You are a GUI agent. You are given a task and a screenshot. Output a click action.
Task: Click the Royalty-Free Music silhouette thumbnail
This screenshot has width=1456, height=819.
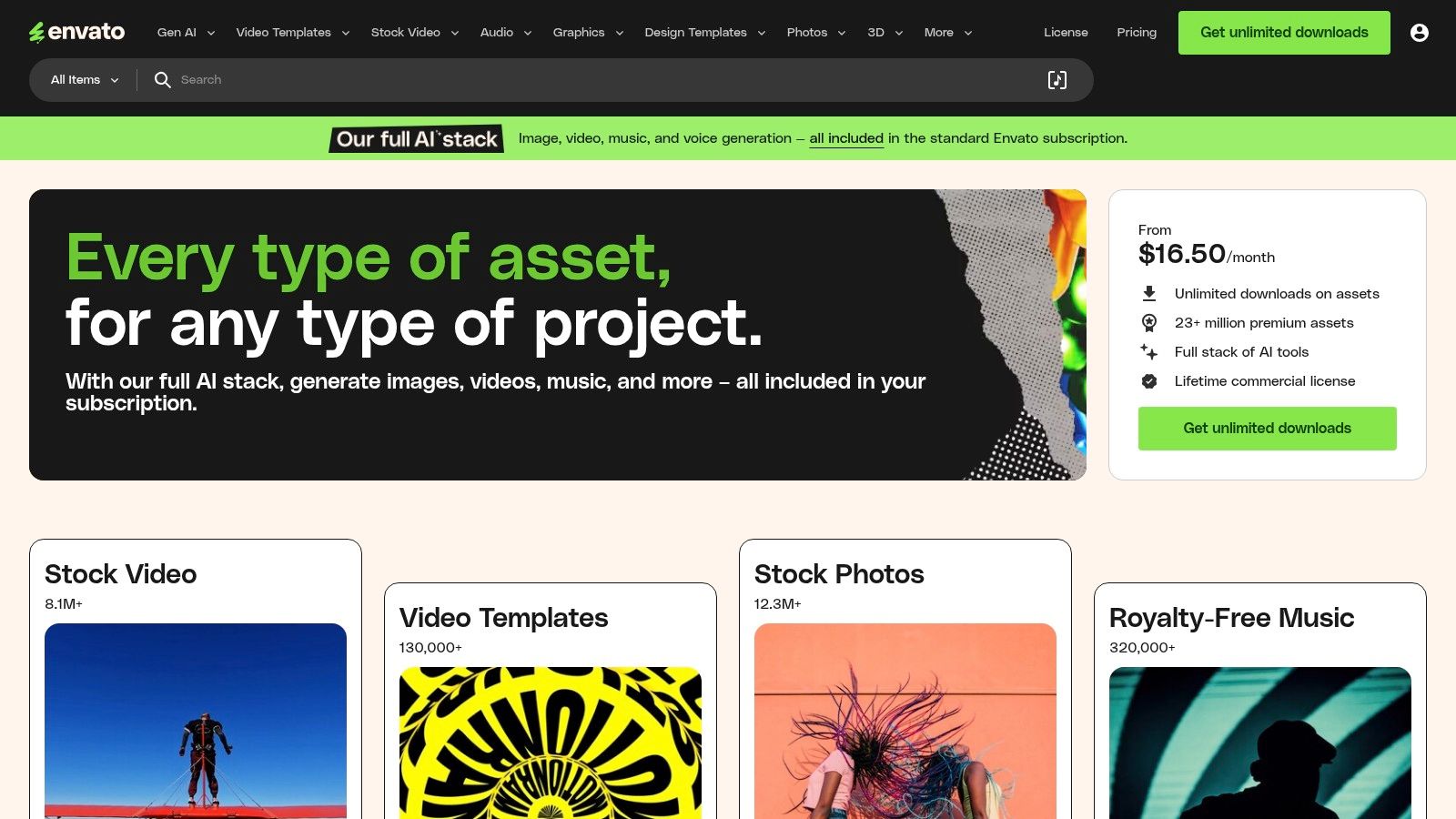1260,743
